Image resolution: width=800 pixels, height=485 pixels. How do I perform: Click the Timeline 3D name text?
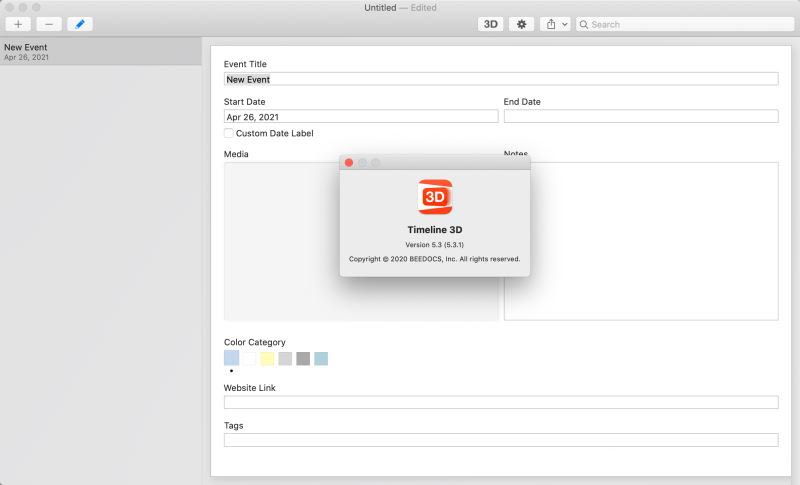435,230
